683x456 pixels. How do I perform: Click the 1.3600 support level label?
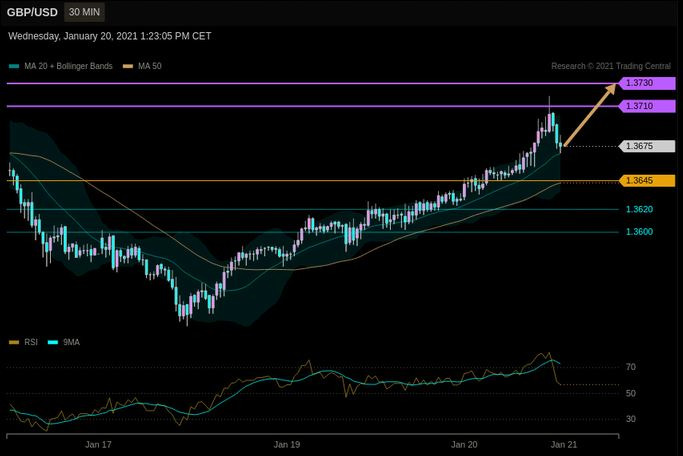pyautogui.click(x=639, y=232)
